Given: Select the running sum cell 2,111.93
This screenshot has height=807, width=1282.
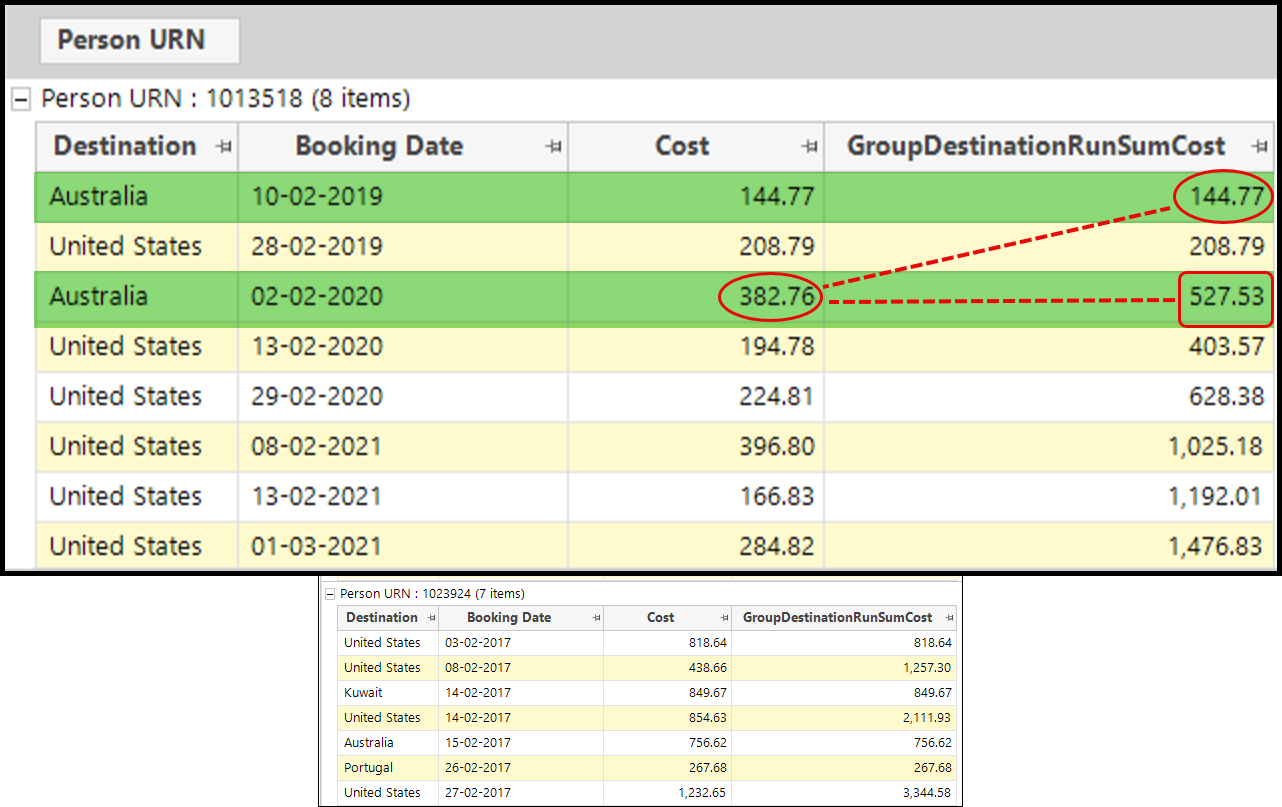Looking at the screenshot, I should [x=844, y=718].
